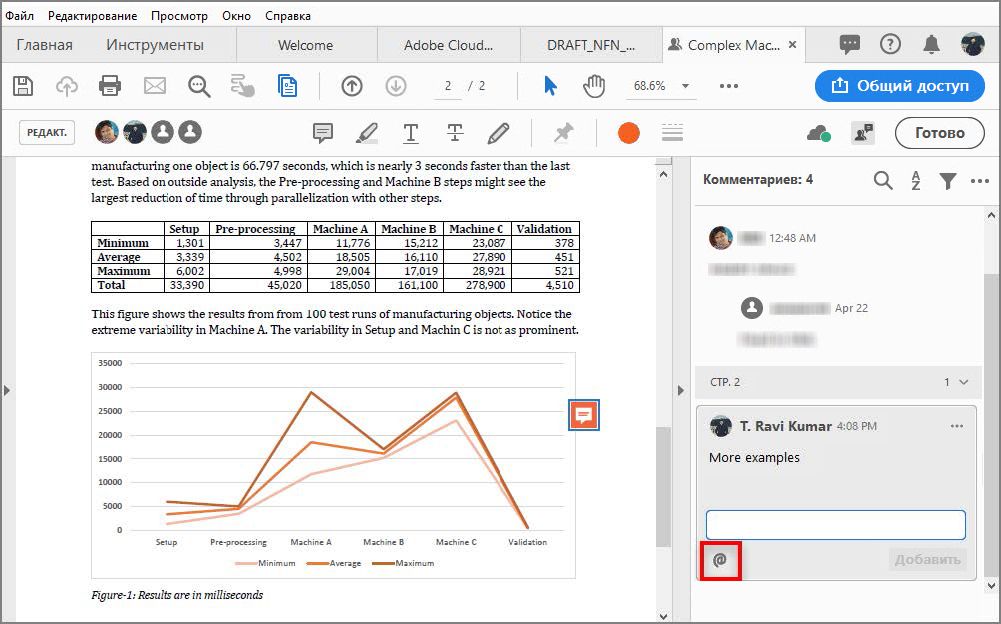Open zoom level dropdown arrow
Screen dimensions: 1001x624
685,86
